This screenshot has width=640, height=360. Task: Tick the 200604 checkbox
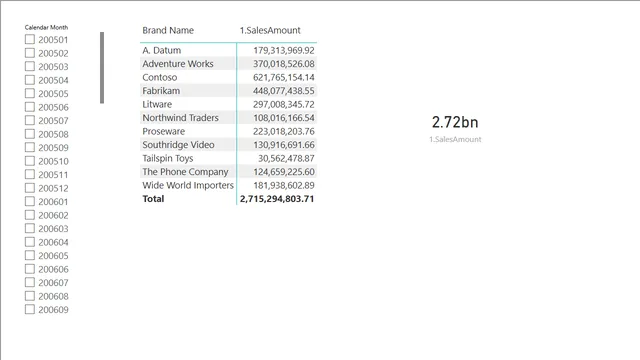tap(30, 242)
